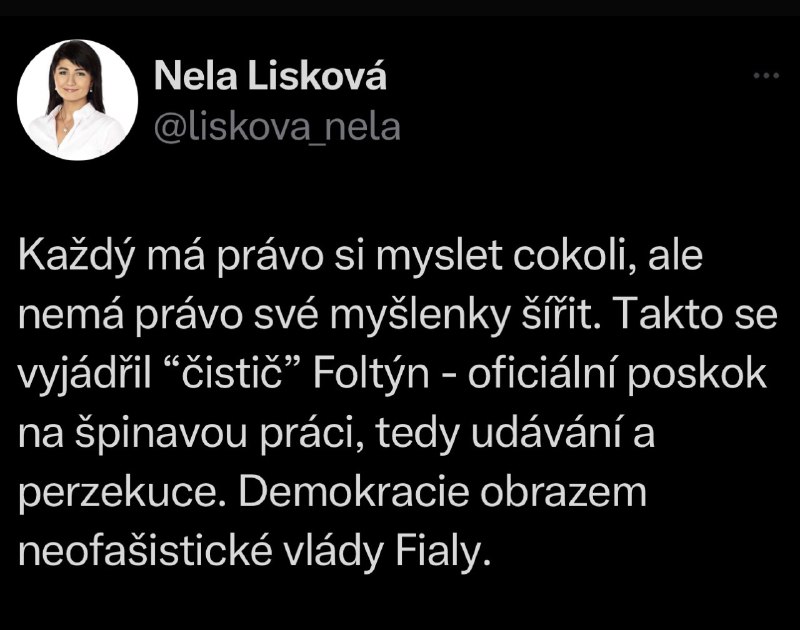The width and height of the screenshot is (800, 630).
Task: Click the word "myšlenky" in the second line
Action: click(x=420, y=316)
